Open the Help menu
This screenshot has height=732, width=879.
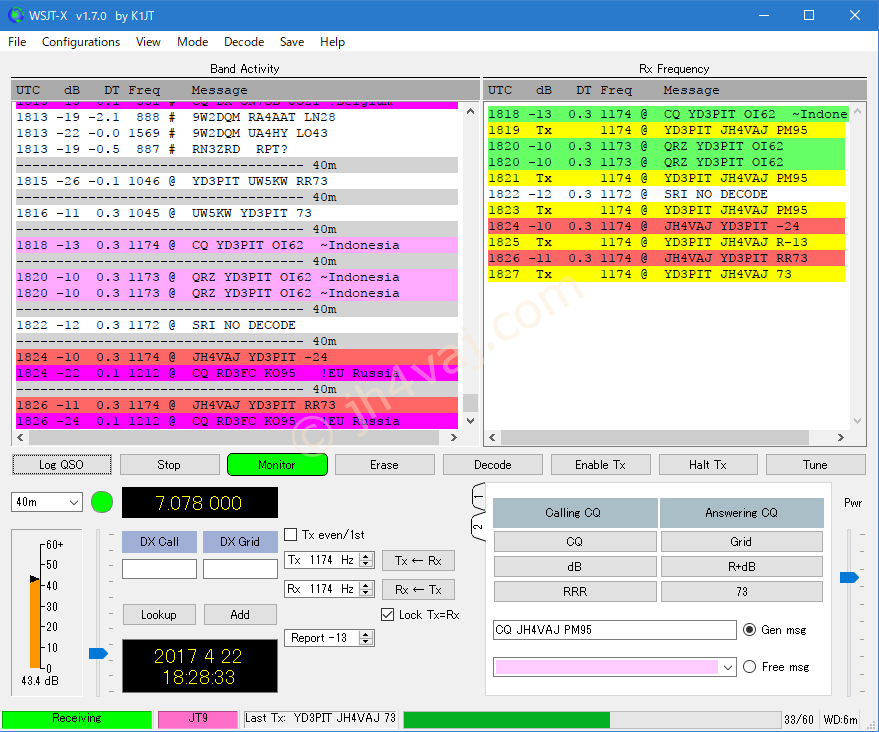pyautogui.click(x=332, y=42)
